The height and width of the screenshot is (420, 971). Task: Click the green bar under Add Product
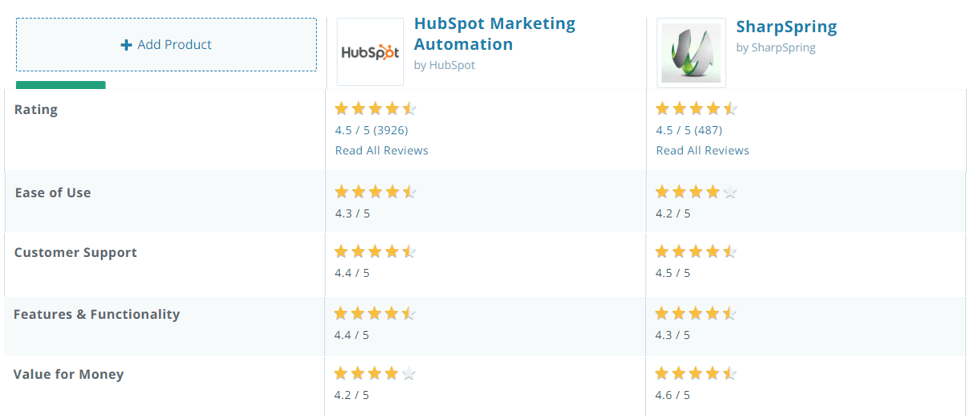[x=61, y=85]
